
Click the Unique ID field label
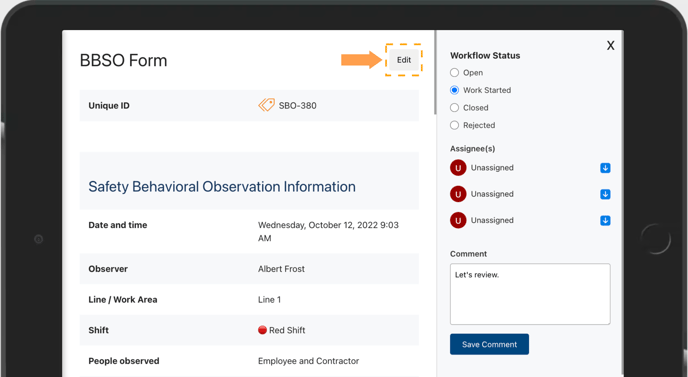[x=109, y=106]
